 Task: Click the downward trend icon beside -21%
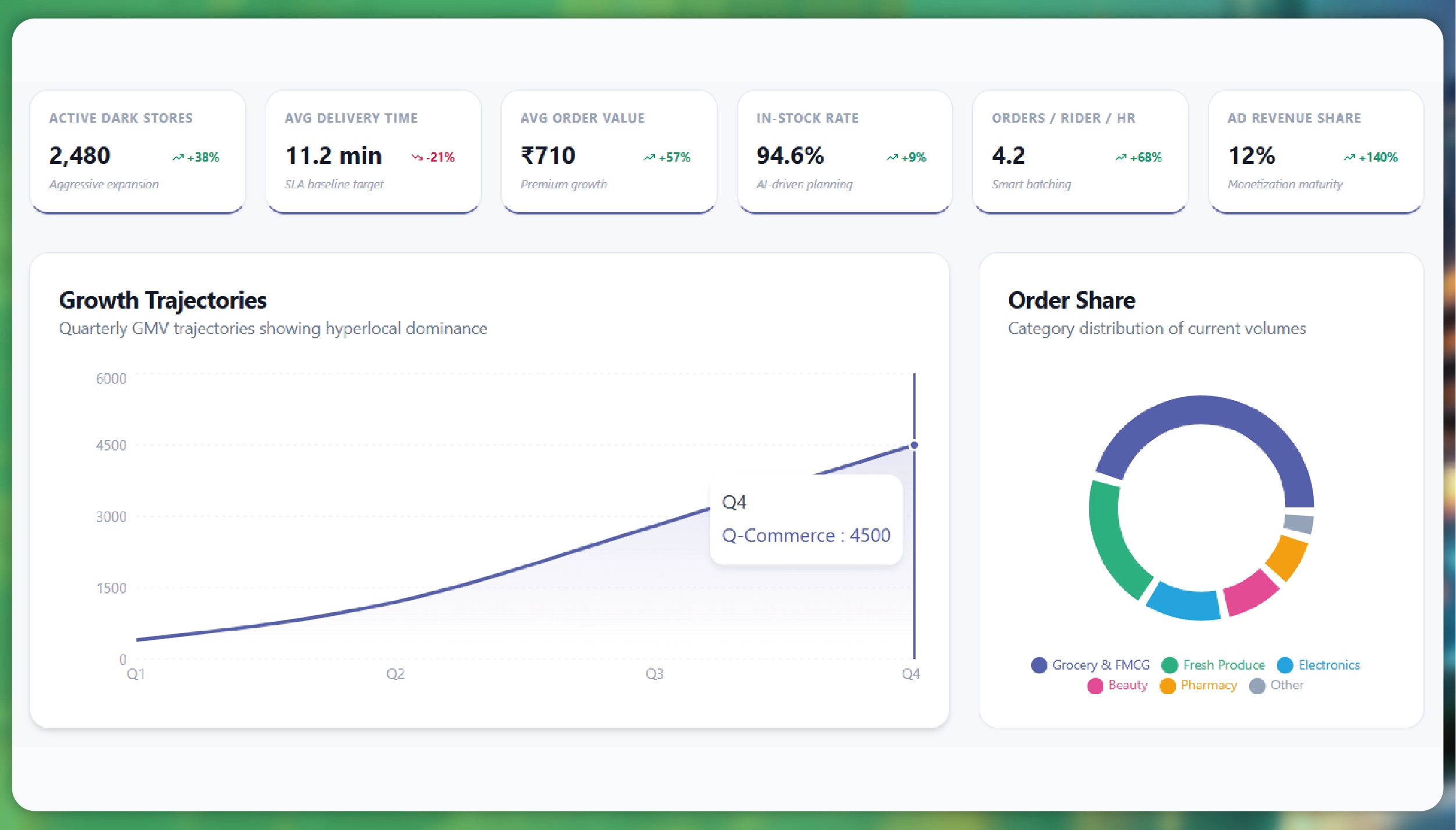[416, 157]
